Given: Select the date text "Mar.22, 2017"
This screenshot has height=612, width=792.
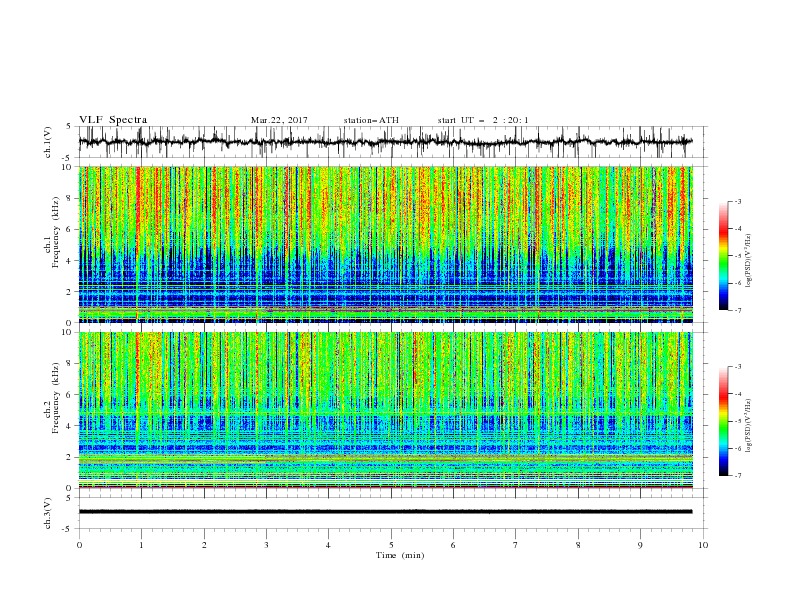Looking at the screenshot, I should pos(279,120).
